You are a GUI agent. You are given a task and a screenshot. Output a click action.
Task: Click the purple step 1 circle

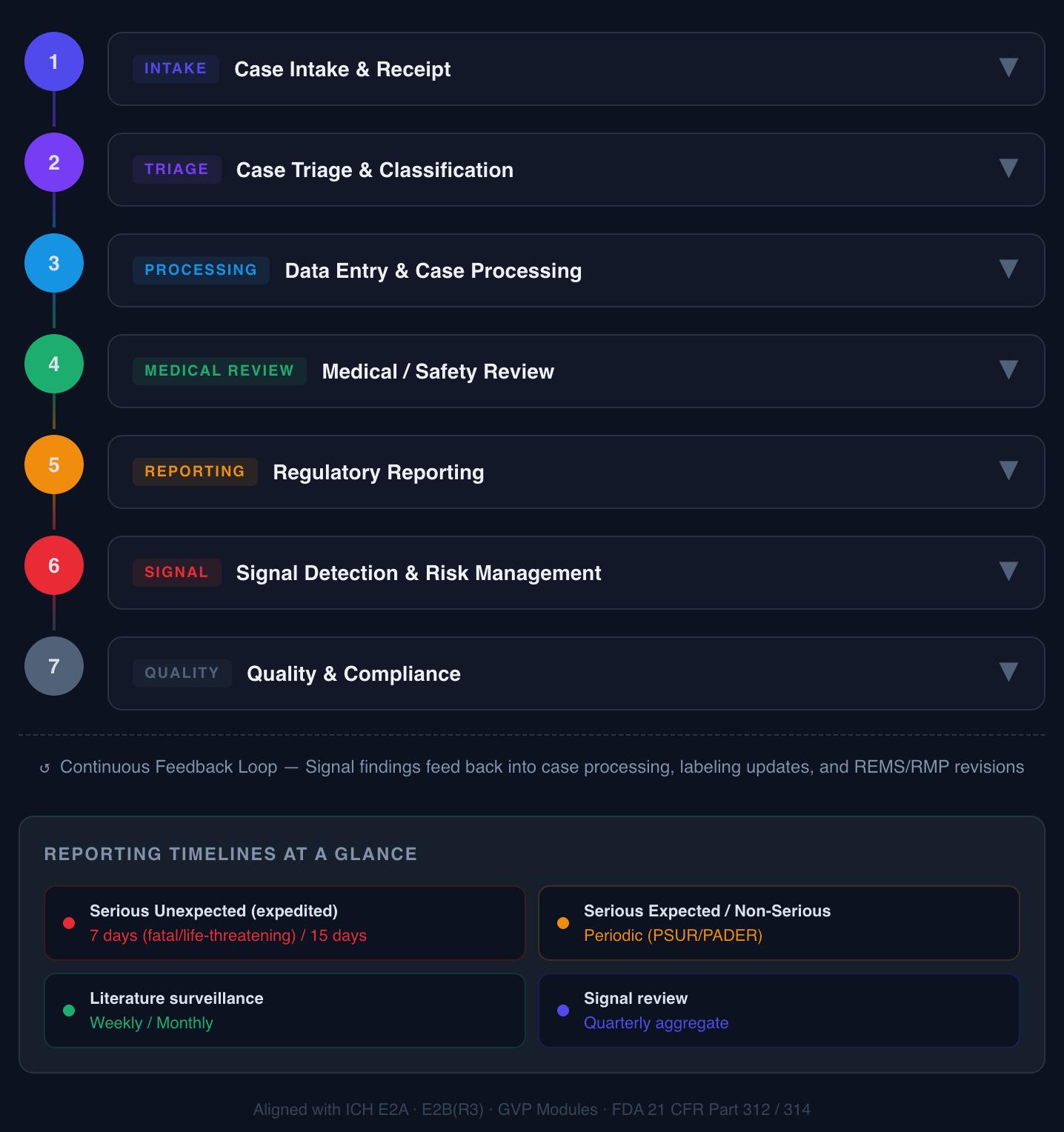54,61
